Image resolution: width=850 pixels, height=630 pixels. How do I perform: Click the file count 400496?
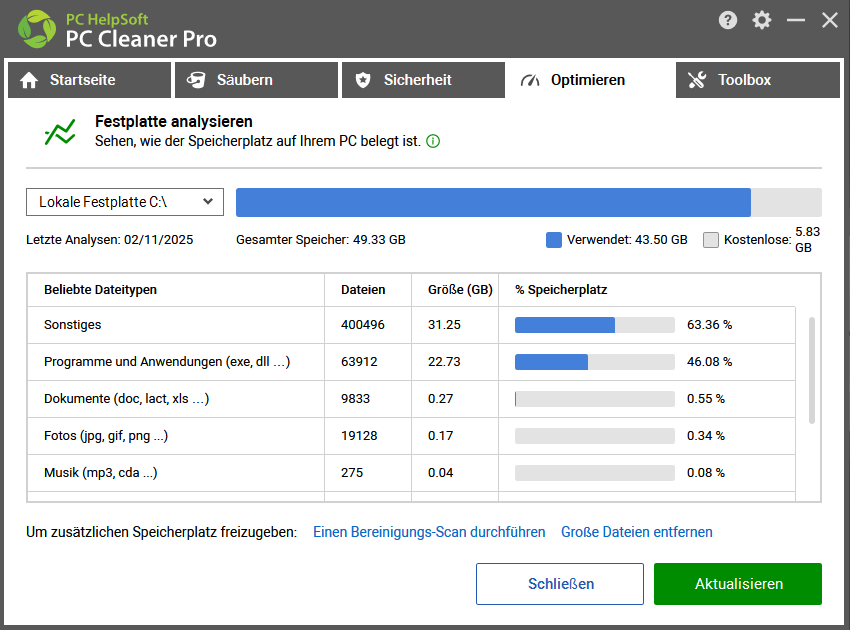pos(363,325)
